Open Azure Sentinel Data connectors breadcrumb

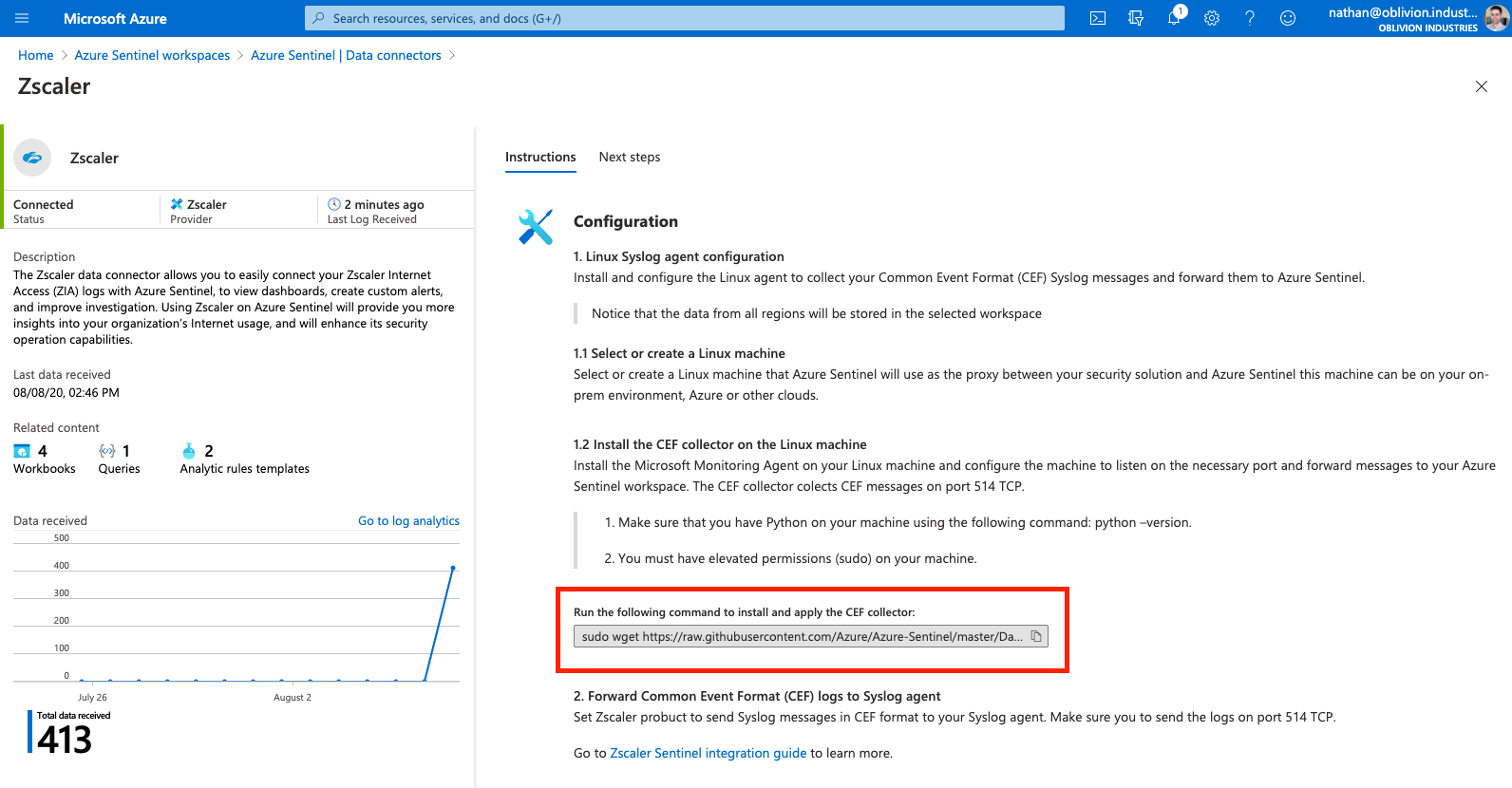[x=346, y=55]
